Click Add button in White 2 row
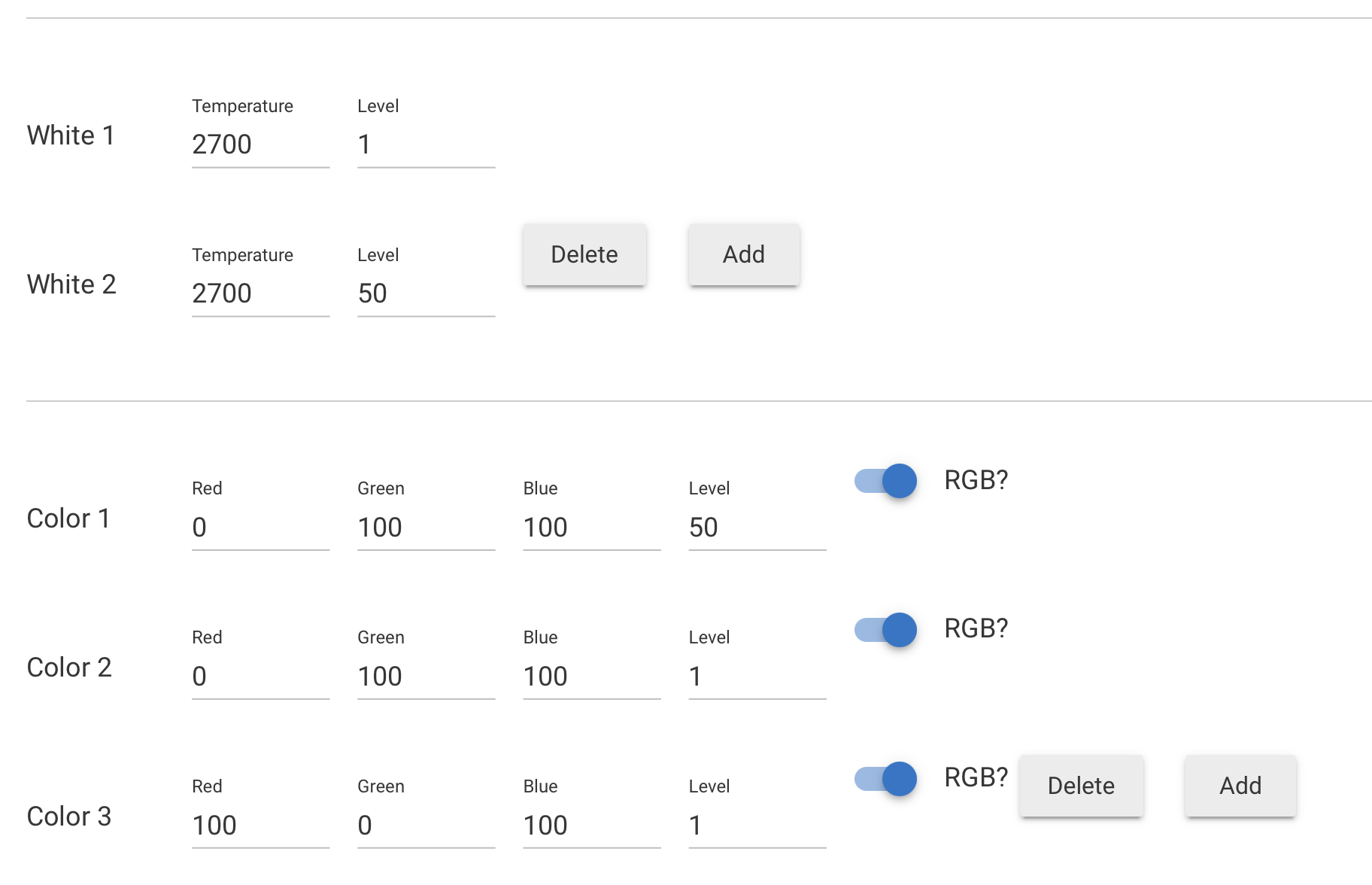Viewport: 1372px width, 885px height. click(744, 254)
